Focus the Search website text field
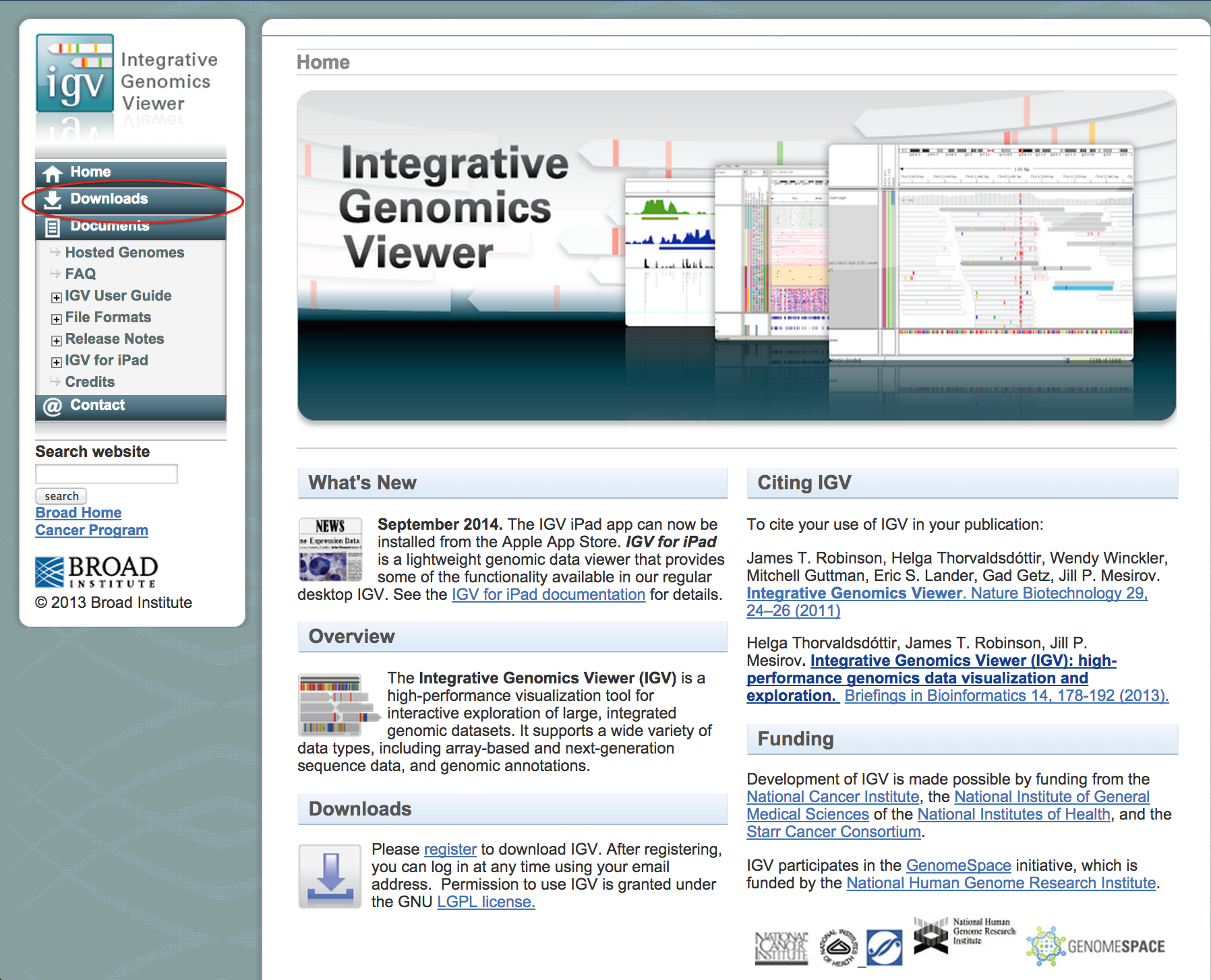1211x980 pixels. pyautogui.click(x=107, y=474)
